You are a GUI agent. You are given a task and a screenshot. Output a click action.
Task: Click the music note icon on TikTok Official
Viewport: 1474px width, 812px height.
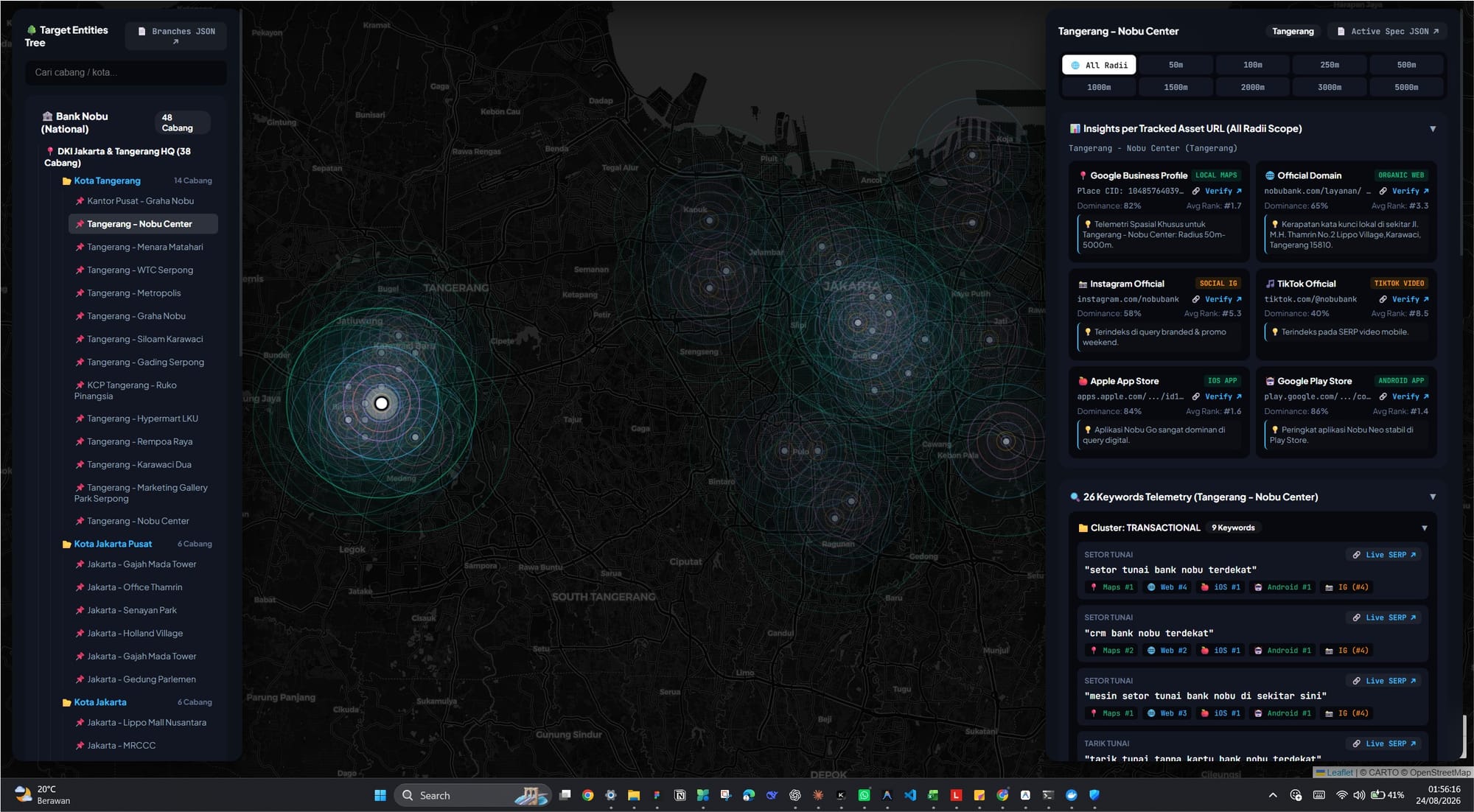tap(1270, 284)
